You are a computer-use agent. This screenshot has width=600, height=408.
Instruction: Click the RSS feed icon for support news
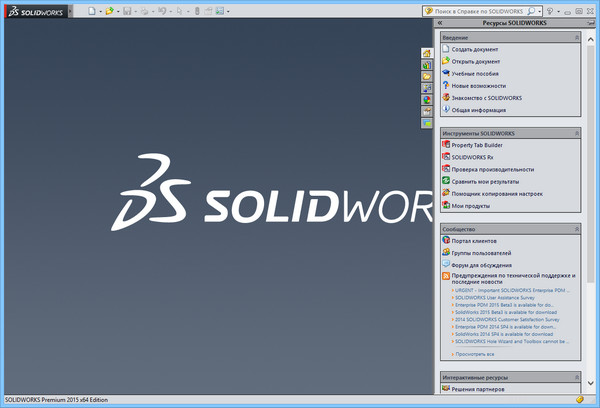[x=445, y=276]
